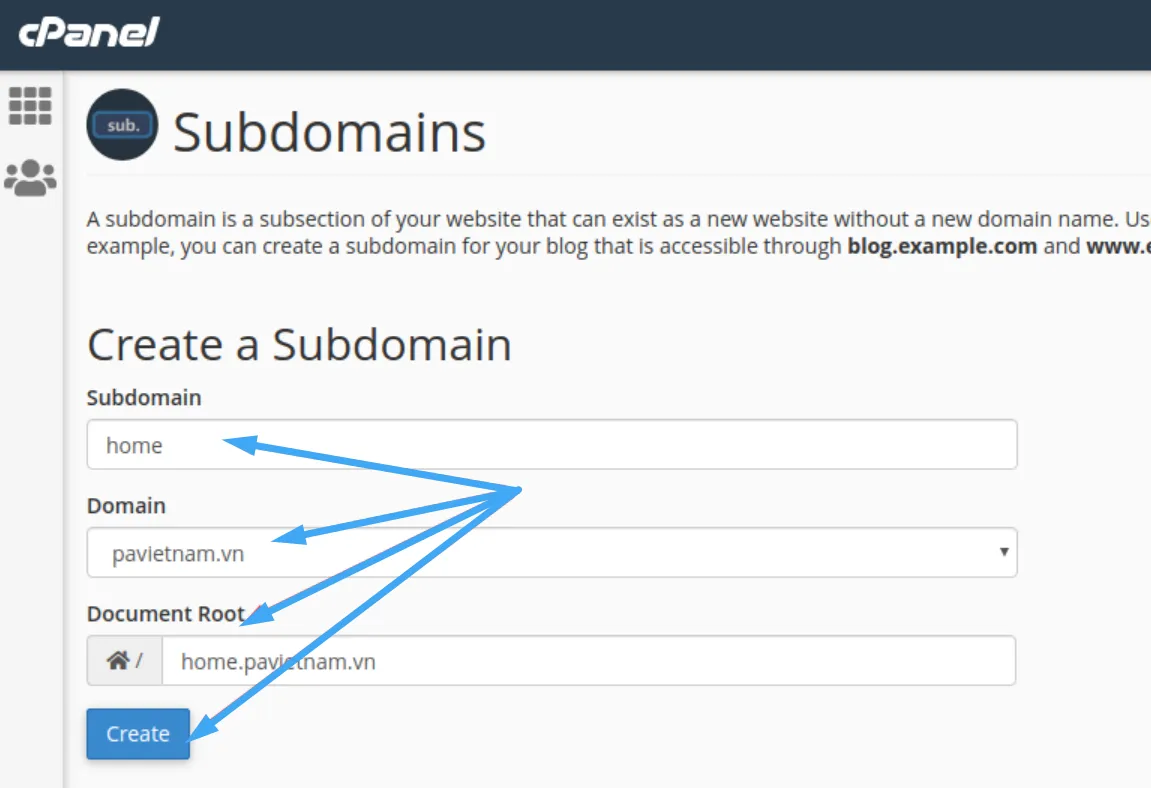
Task: Click the Document Root field home.pavietnam.vn
Action: [x=588, y=661]
